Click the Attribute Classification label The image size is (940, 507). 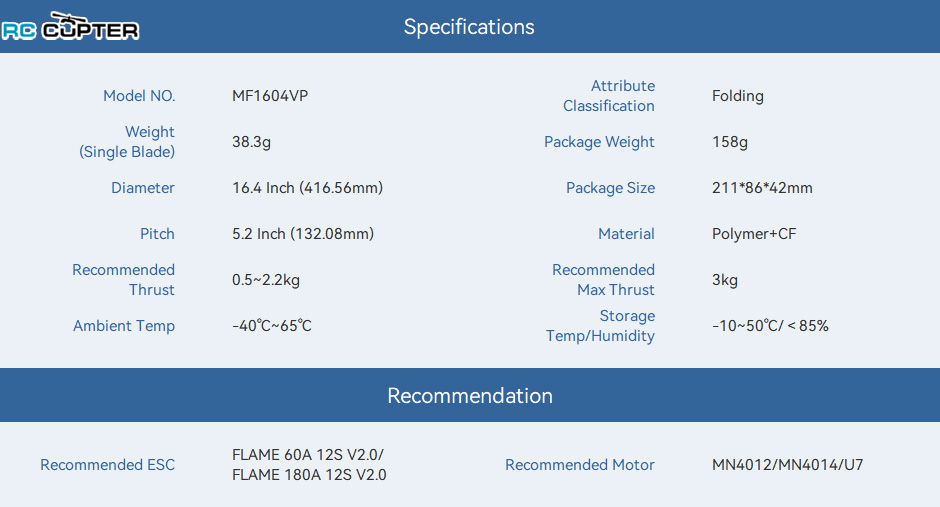tap(609, 96)
